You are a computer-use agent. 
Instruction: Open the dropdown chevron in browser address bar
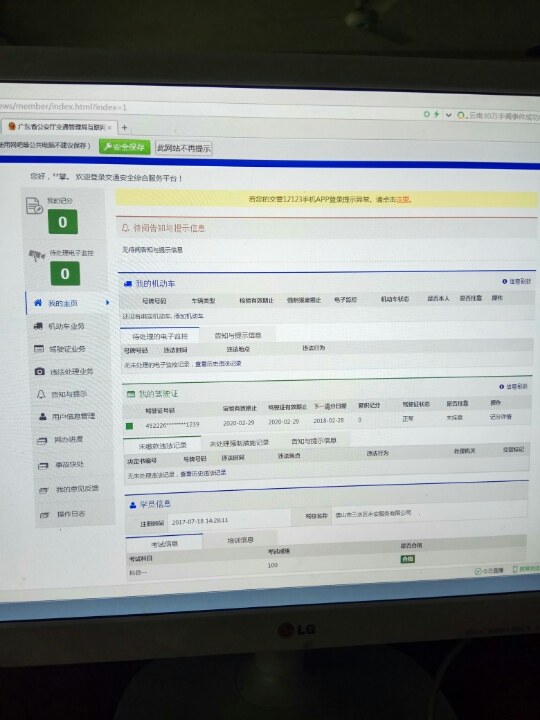pyautogui.click(x=449, y=115)
